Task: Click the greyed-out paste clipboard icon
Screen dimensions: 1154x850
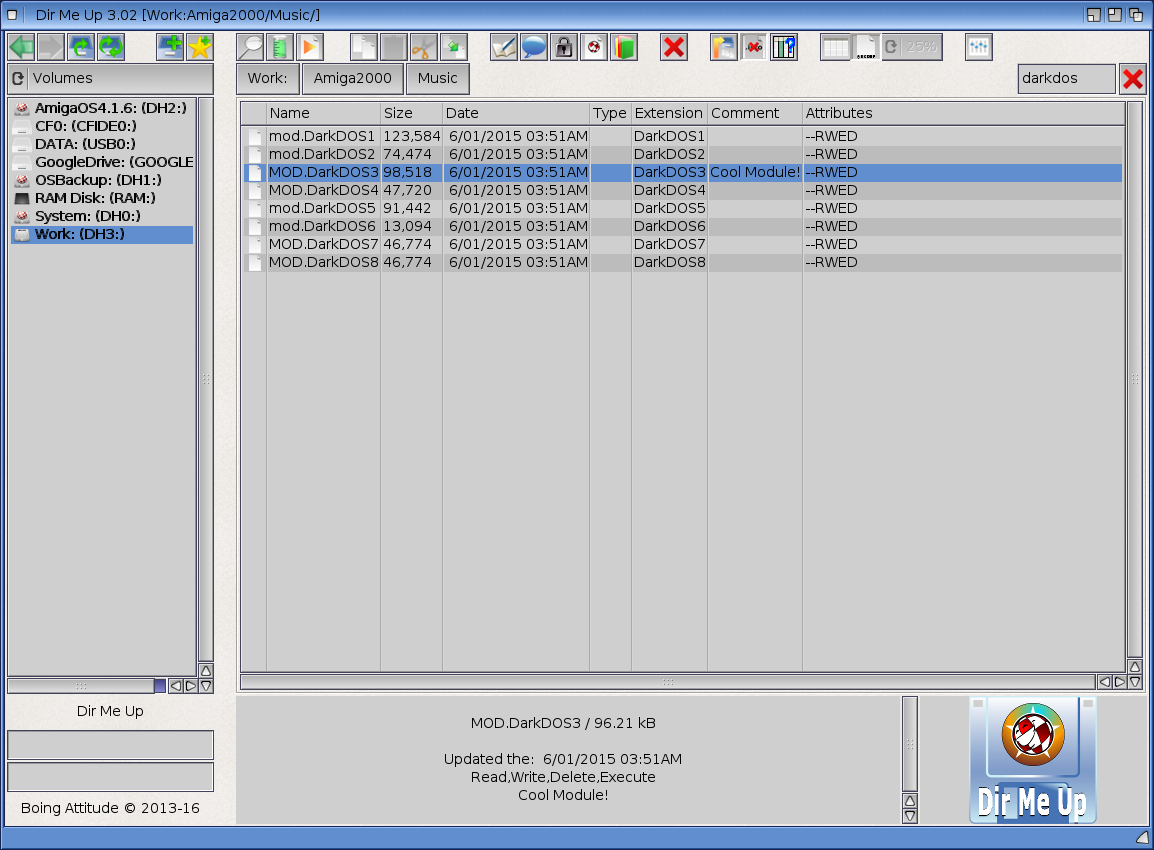Action: [394, 47]
